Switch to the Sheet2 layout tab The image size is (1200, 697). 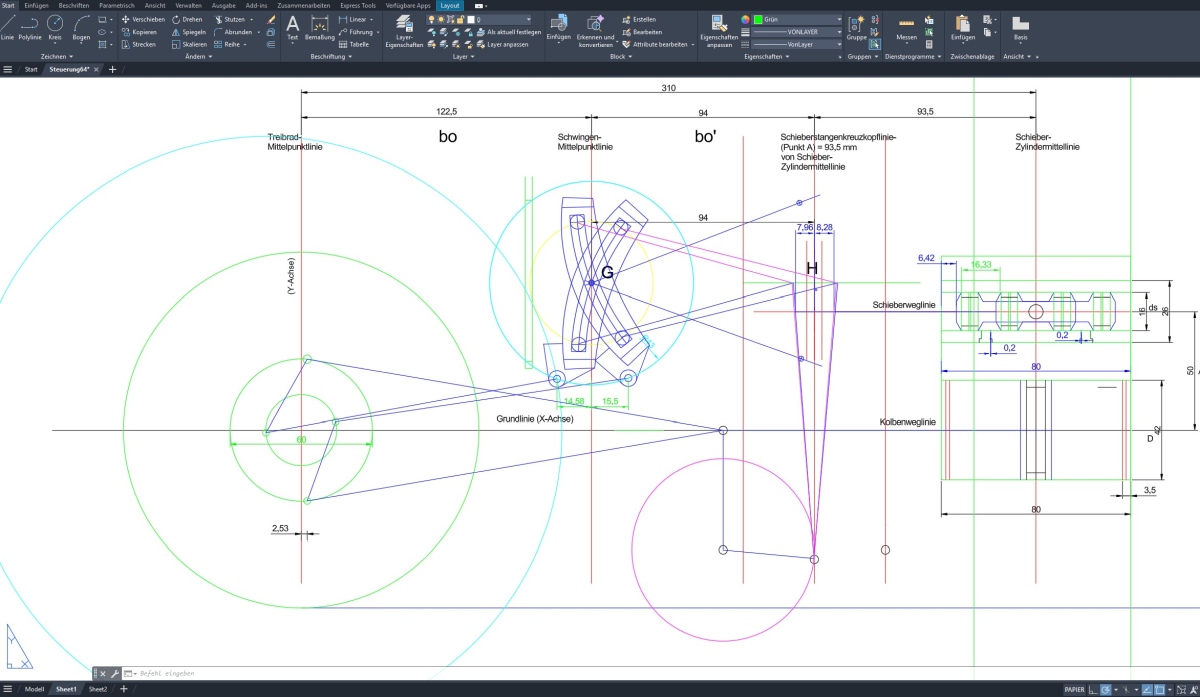(98, 689)
